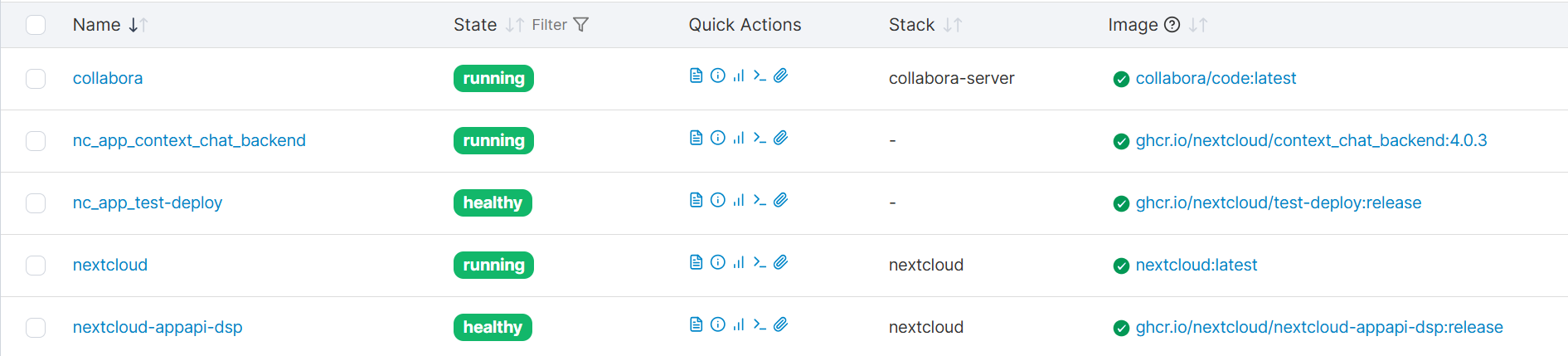Tick the select-all containers checkbox
The width and height of the screenshot is (1568, 356).
point(36,25)
